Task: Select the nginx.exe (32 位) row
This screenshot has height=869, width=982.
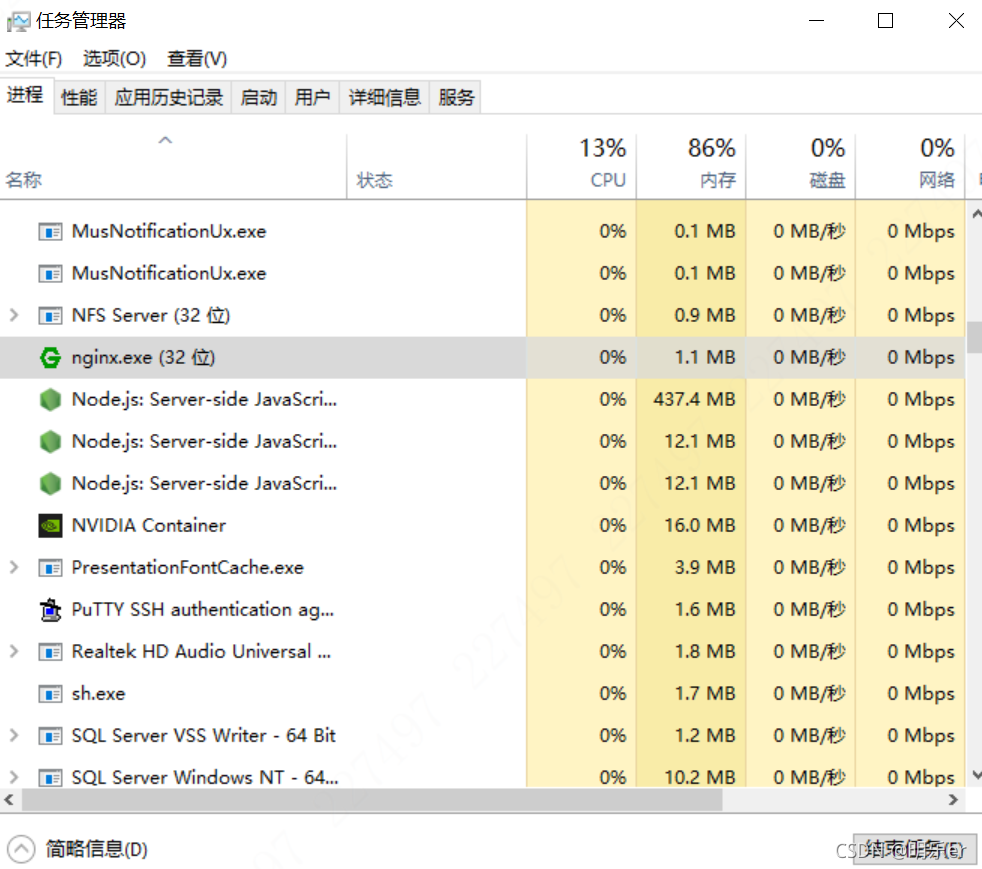Action: click(x=482, y=357)
